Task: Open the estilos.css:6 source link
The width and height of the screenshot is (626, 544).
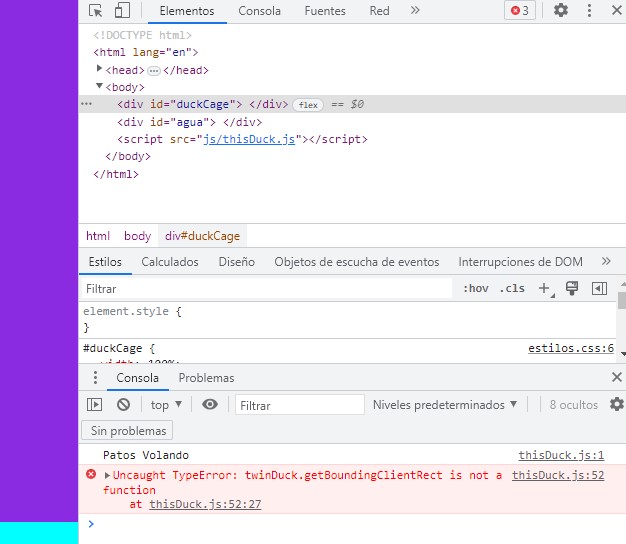Action: [x=571, y=348]
